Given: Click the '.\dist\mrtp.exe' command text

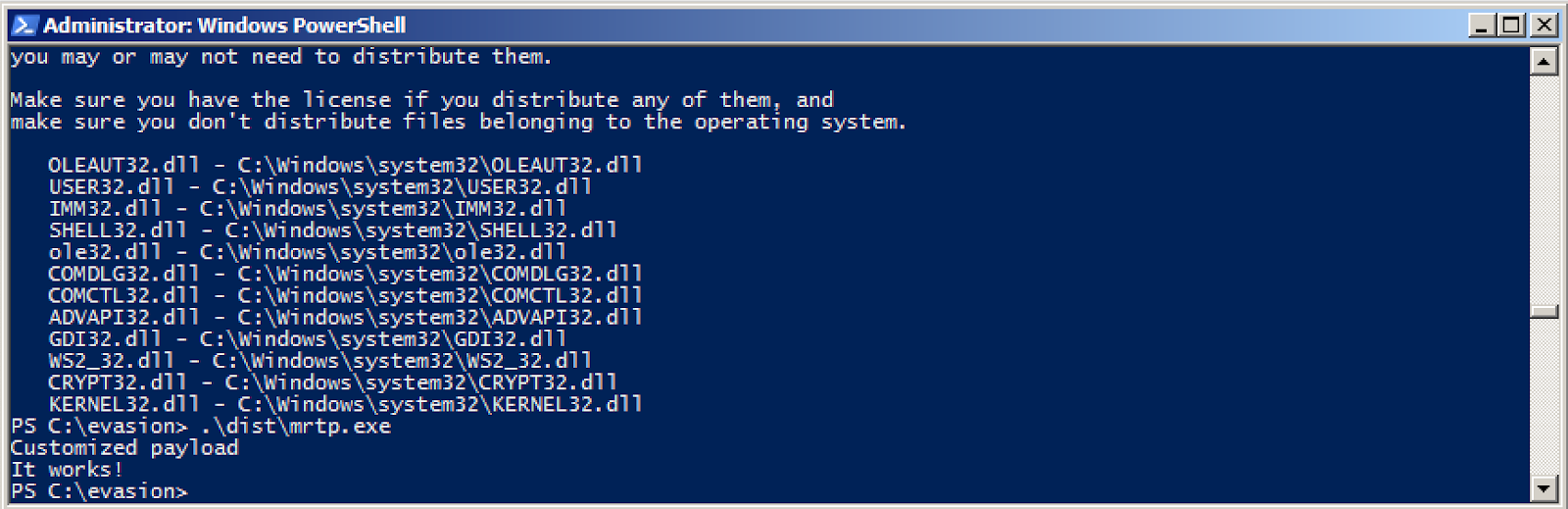Looking at the screenshot, I should 295,427.
